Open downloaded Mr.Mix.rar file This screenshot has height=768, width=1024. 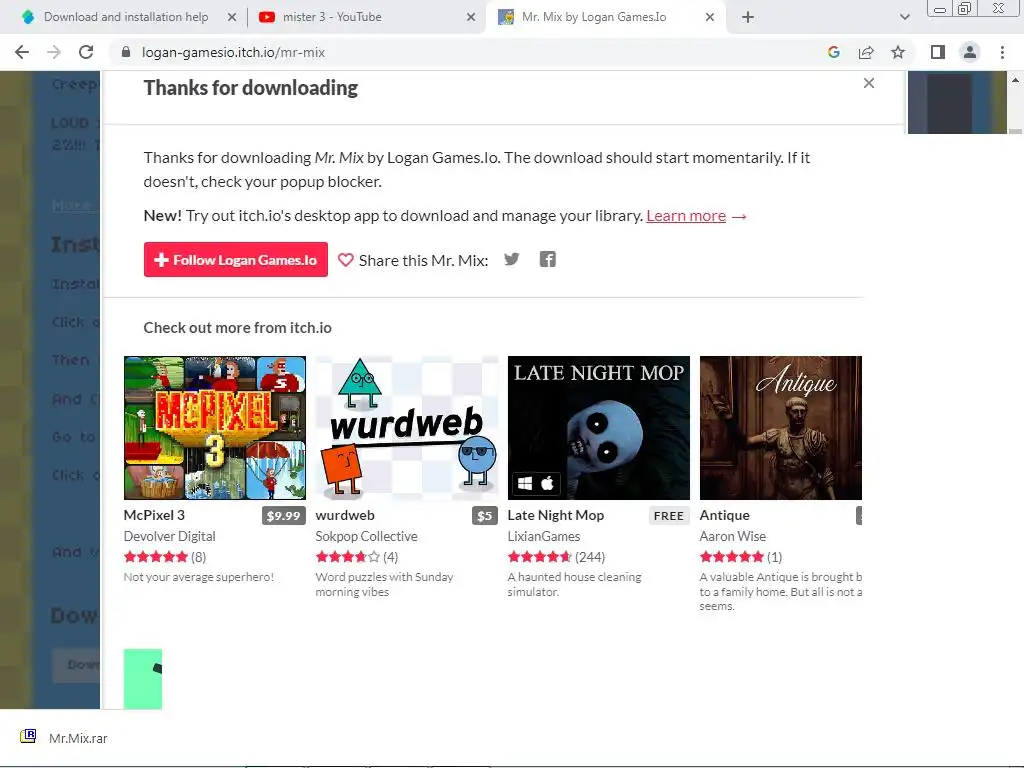[78, 738]
